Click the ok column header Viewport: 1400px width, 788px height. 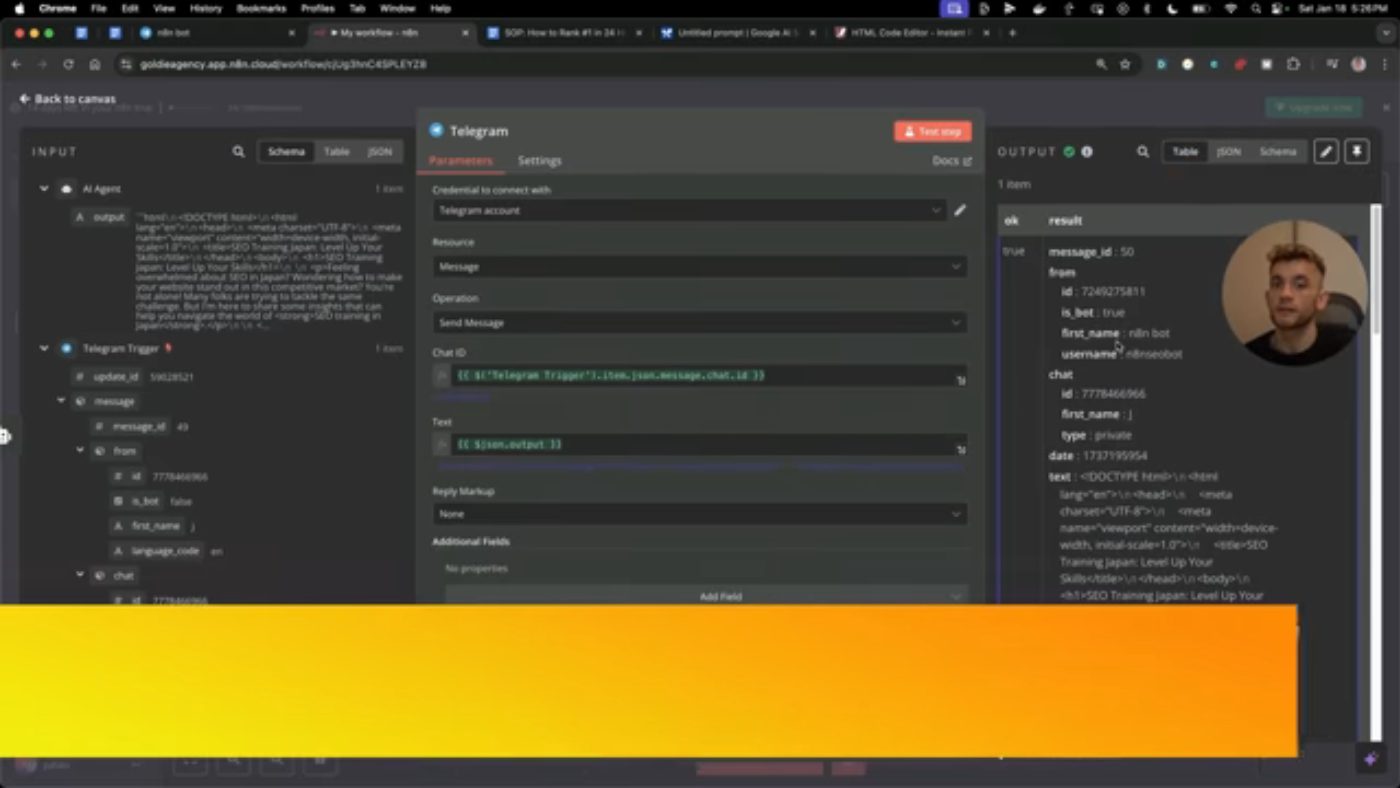1011,220
